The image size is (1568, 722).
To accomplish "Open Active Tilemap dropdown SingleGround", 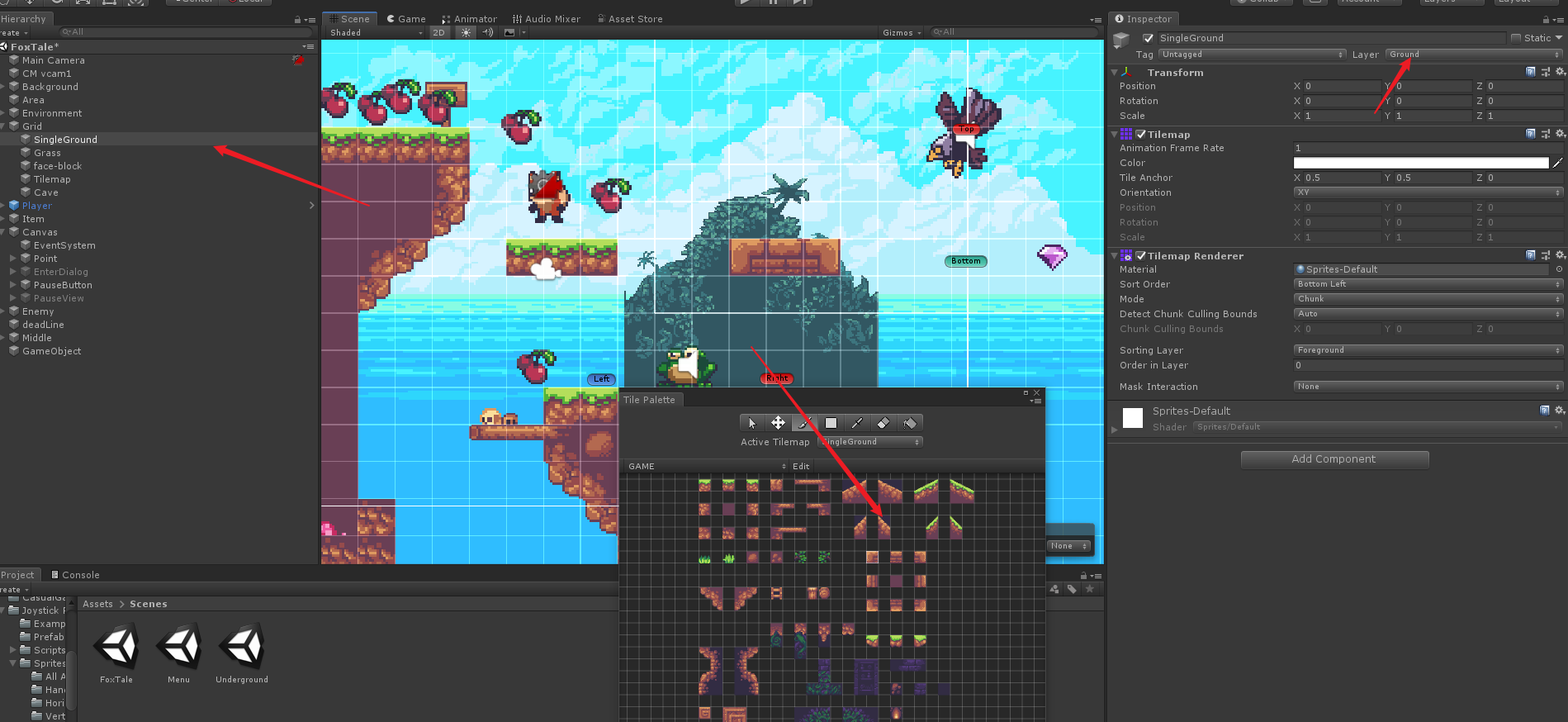I will tap(870, 442).
